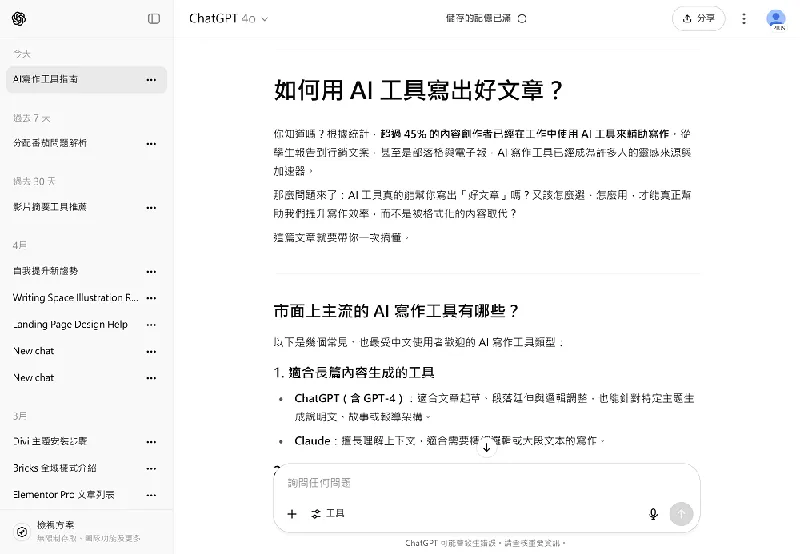Click the 分享 share button
800x554 pixels.
click(698, 19)
